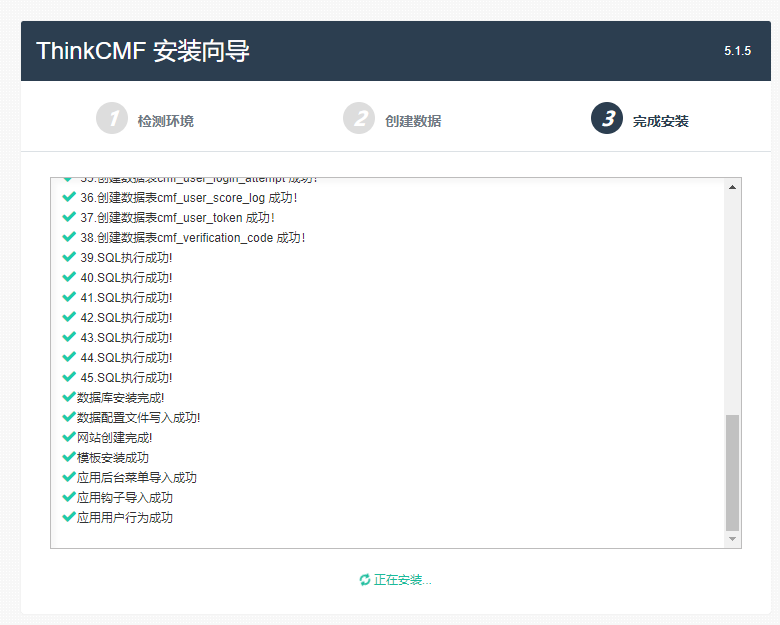Click the 正在安装... status text

coord(402,580)
